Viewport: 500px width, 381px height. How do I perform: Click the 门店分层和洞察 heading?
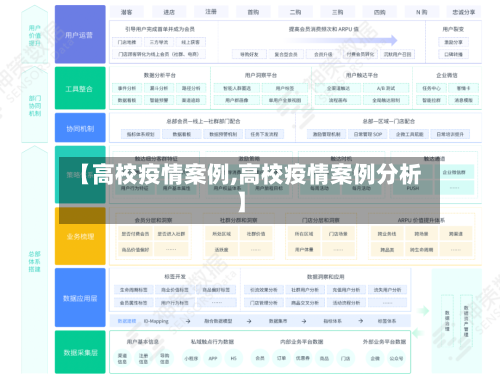pos(321,220)
